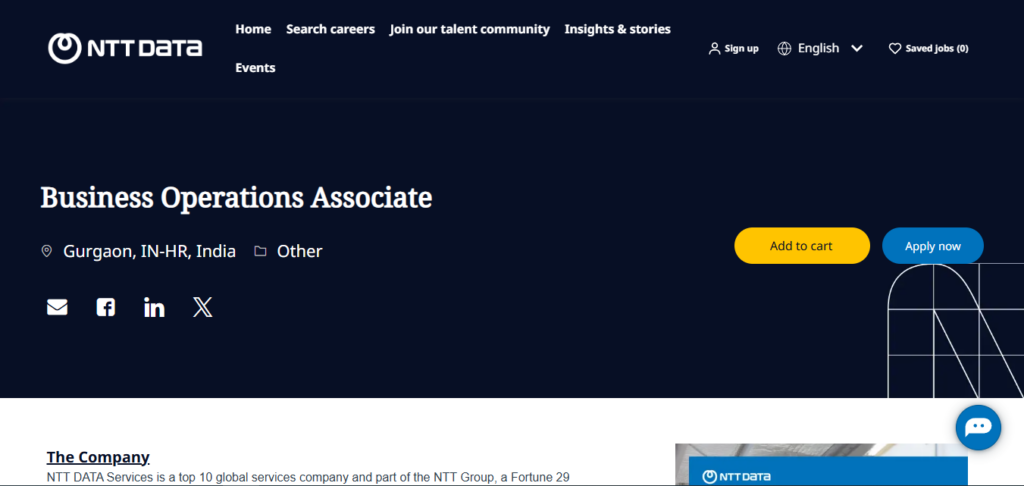This screenshot has width=1024, height=486.
Task: Go to Search careers
Action: coord(330,29)
